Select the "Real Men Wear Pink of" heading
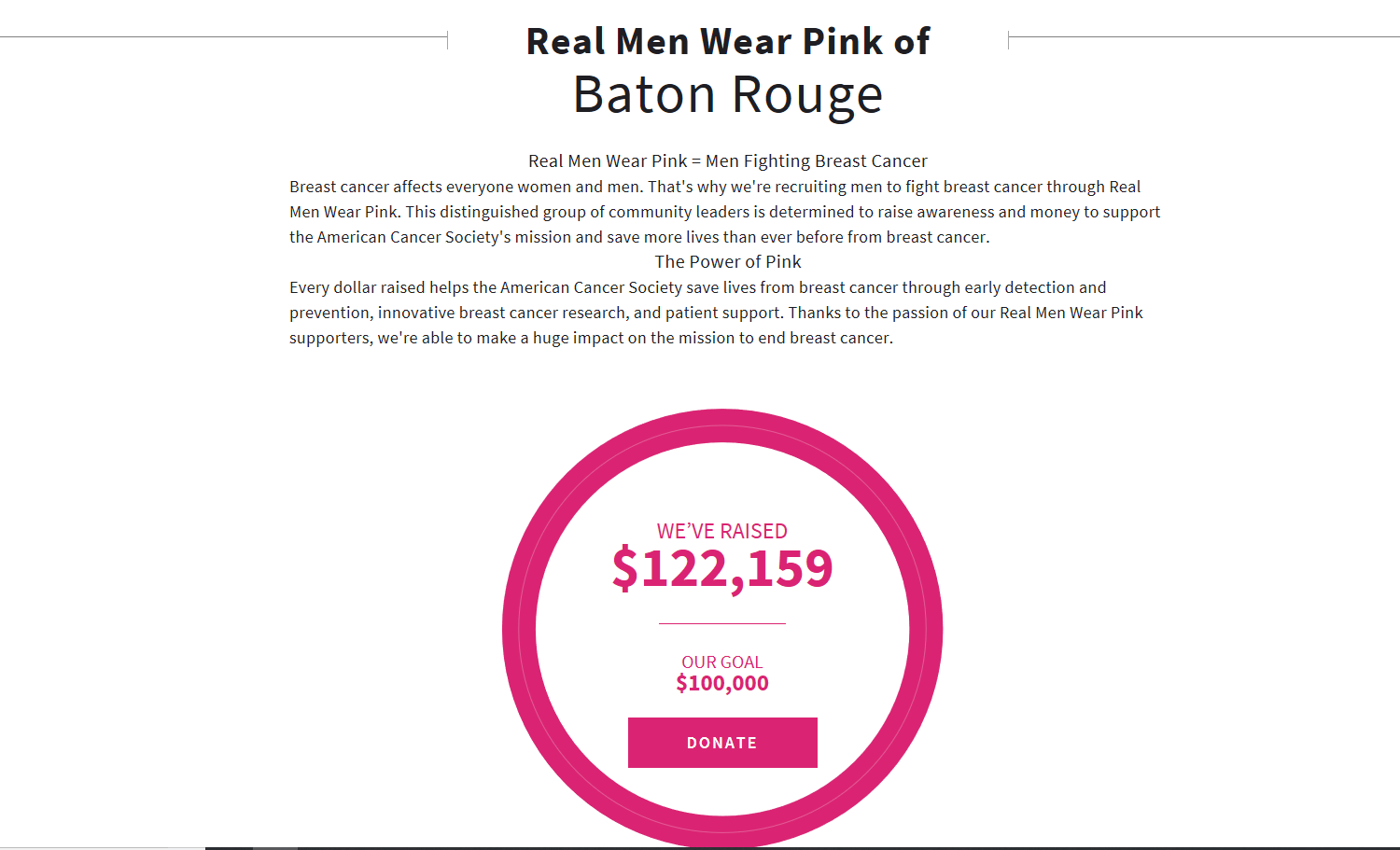The height and width of the screenshot is (850, 1400). [728, 41]
